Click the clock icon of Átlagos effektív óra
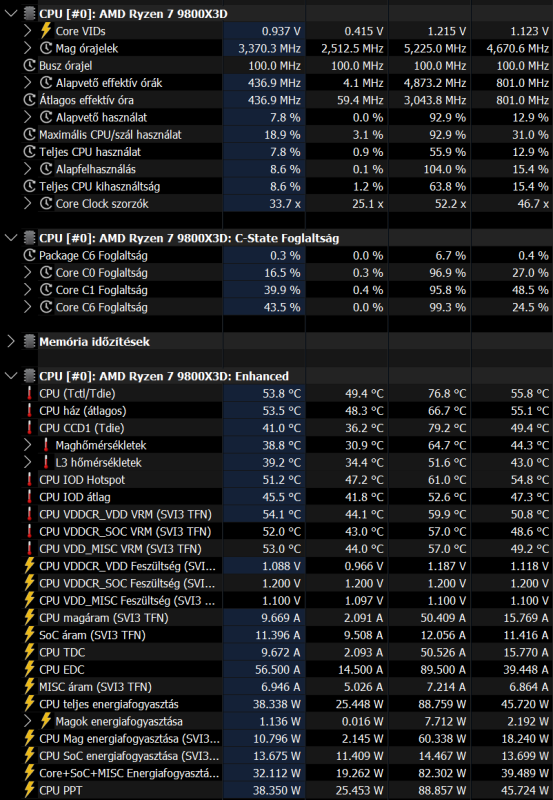Image resolution: width=553 pixels, height=800 pixels. [x=30, y=100]
